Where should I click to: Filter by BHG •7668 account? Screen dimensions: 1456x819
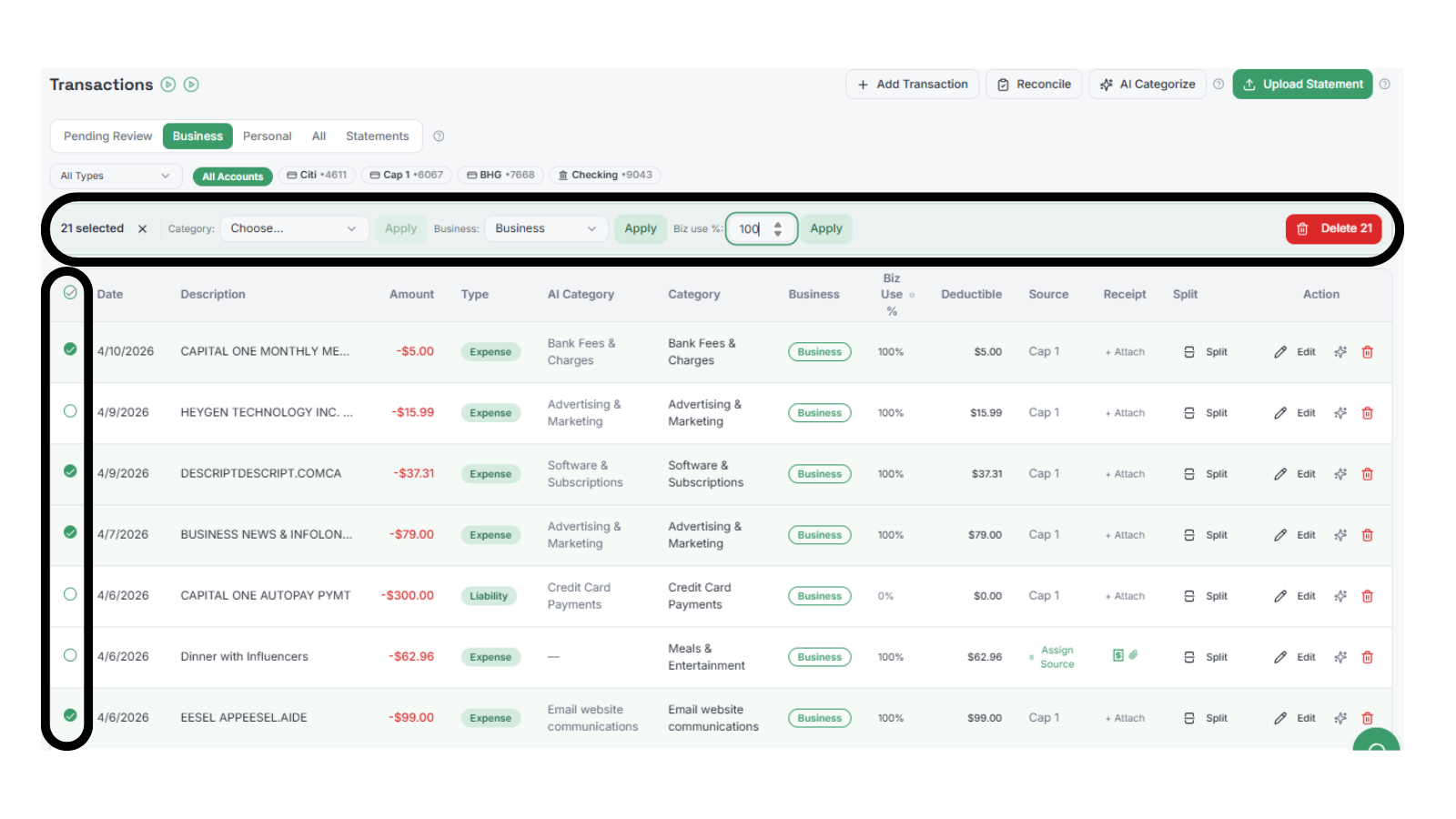coord(500,175)
